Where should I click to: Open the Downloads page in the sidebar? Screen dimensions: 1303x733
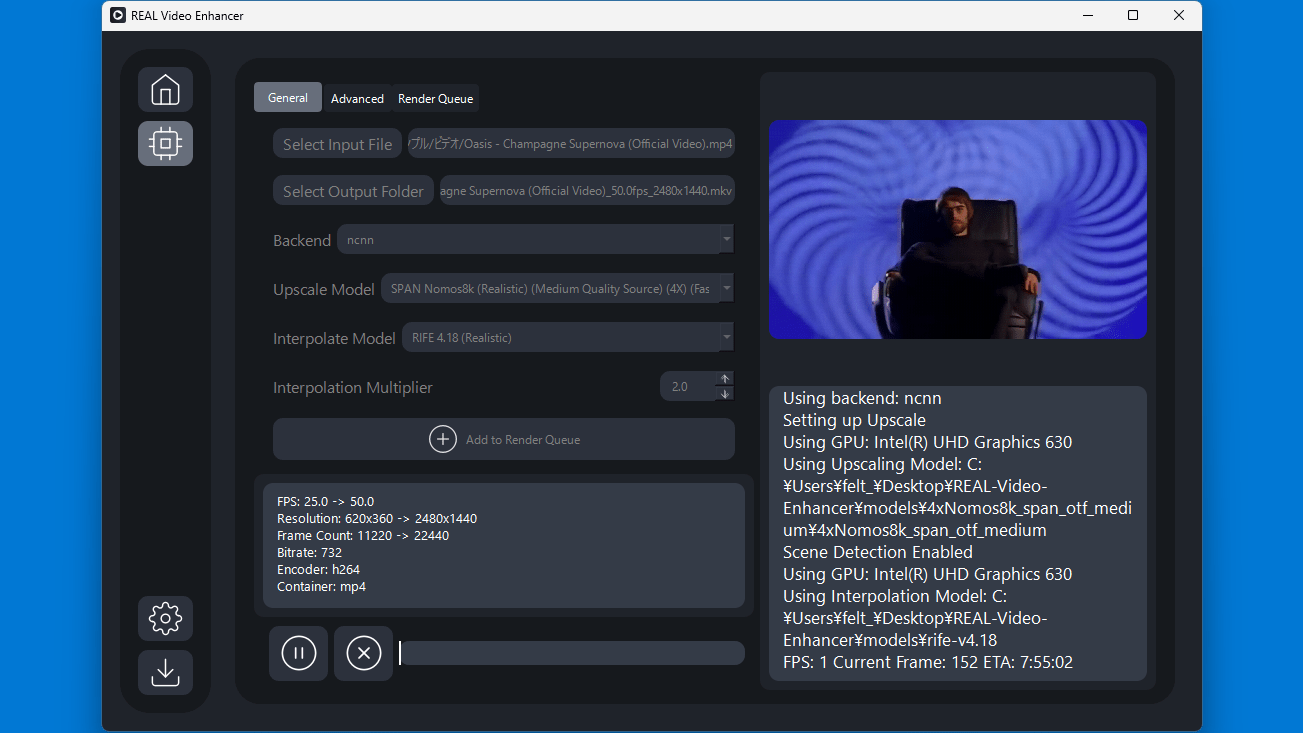click(165, 672)
